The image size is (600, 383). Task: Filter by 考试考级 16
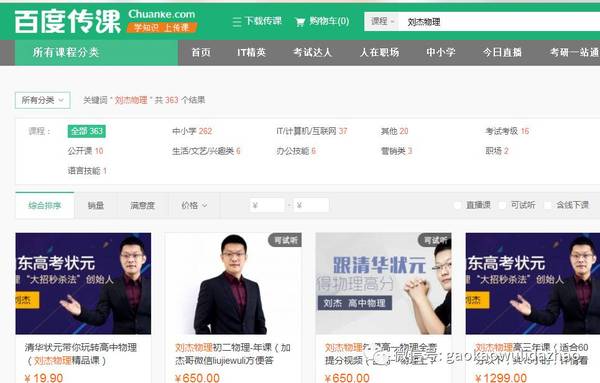(x=507, y=131)
